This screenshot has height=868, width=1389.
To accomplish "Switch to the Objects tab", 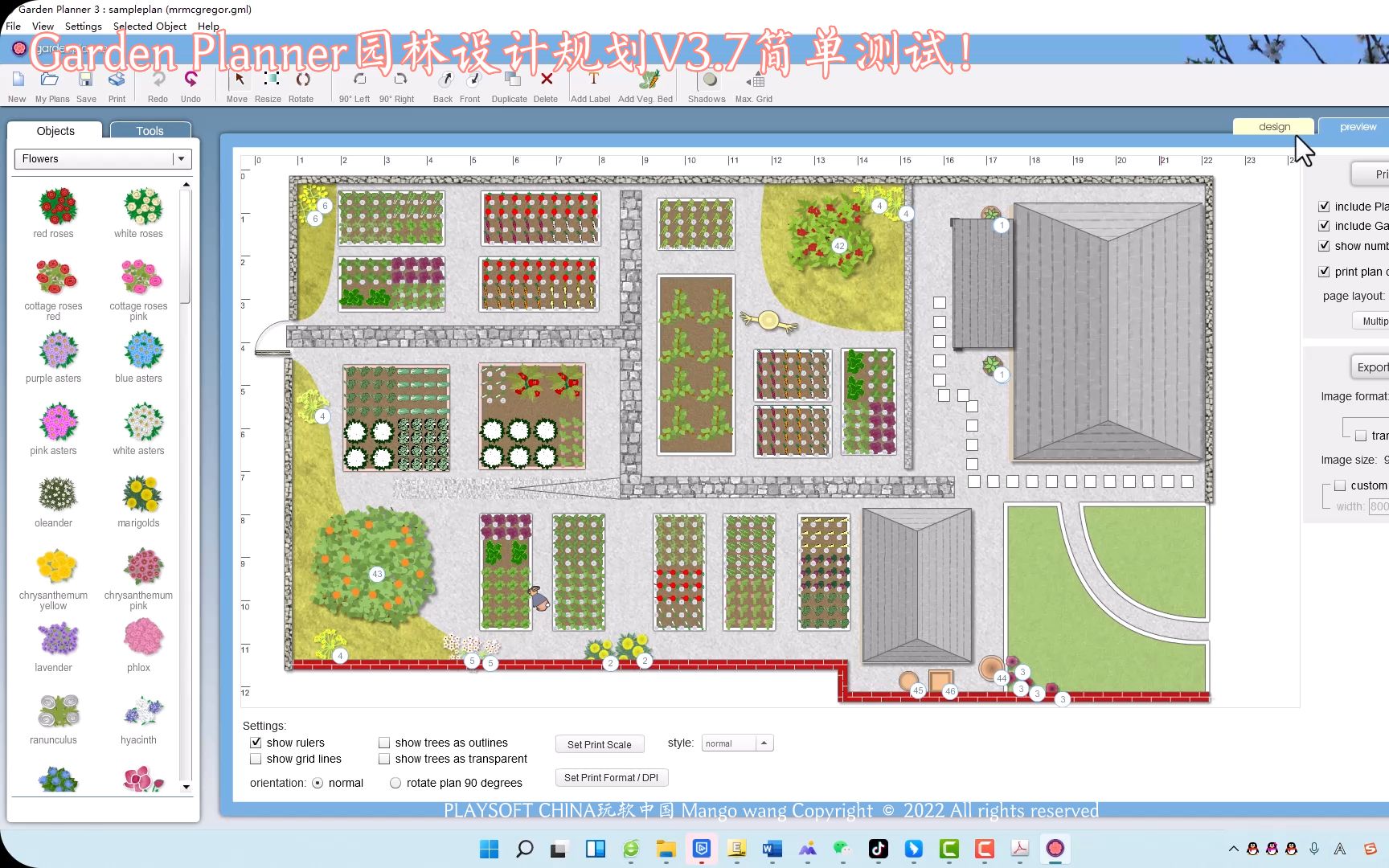I will point(55,130).
